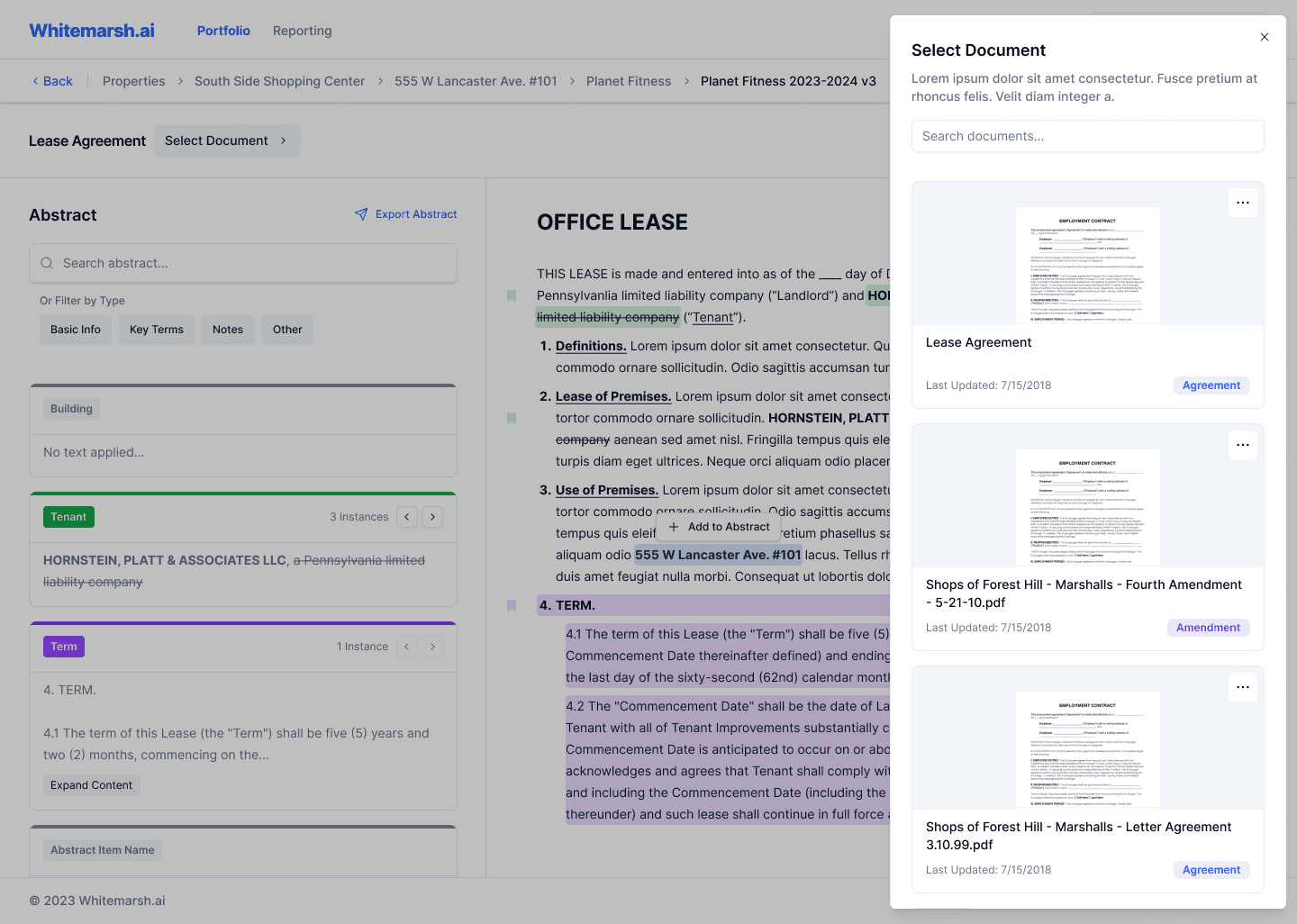Go to previous Tenant instance

tap(407, 517)
